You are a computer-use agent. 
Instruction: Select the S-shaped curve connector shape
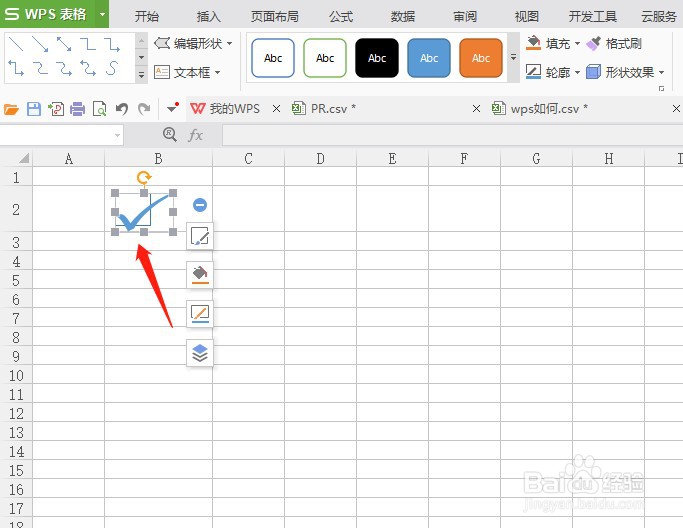pyautogui.click(x=112, y=68)
